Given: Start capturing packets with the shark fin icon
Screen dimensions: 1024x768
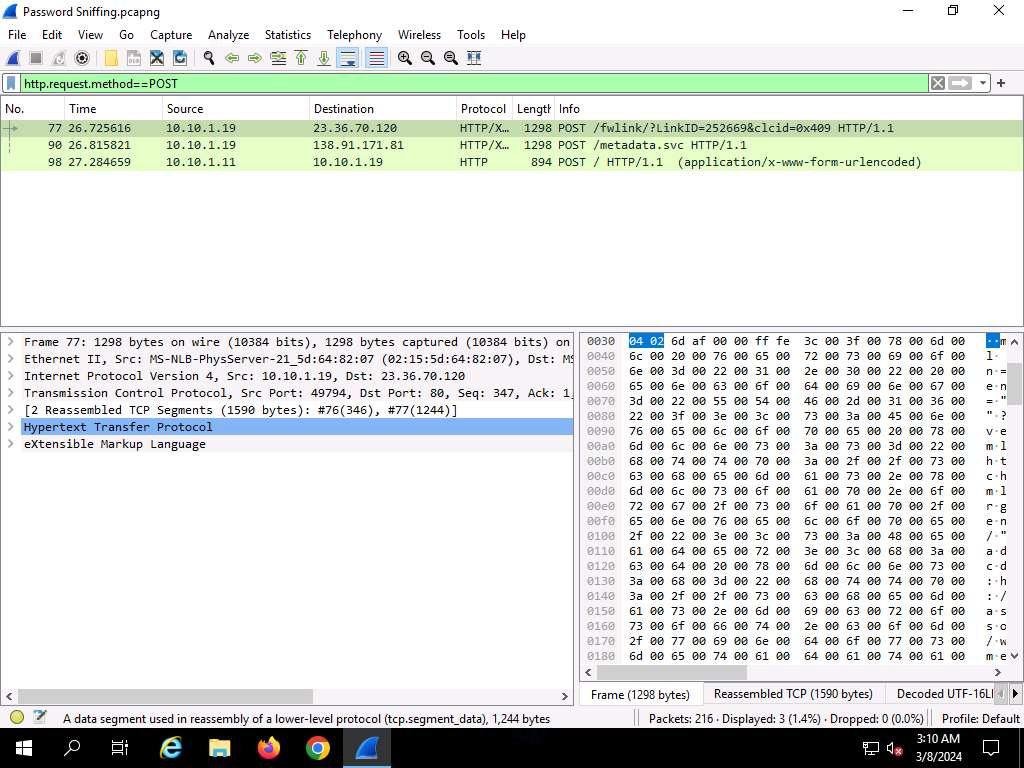Looking at the screenshot, I should (14, 58).
